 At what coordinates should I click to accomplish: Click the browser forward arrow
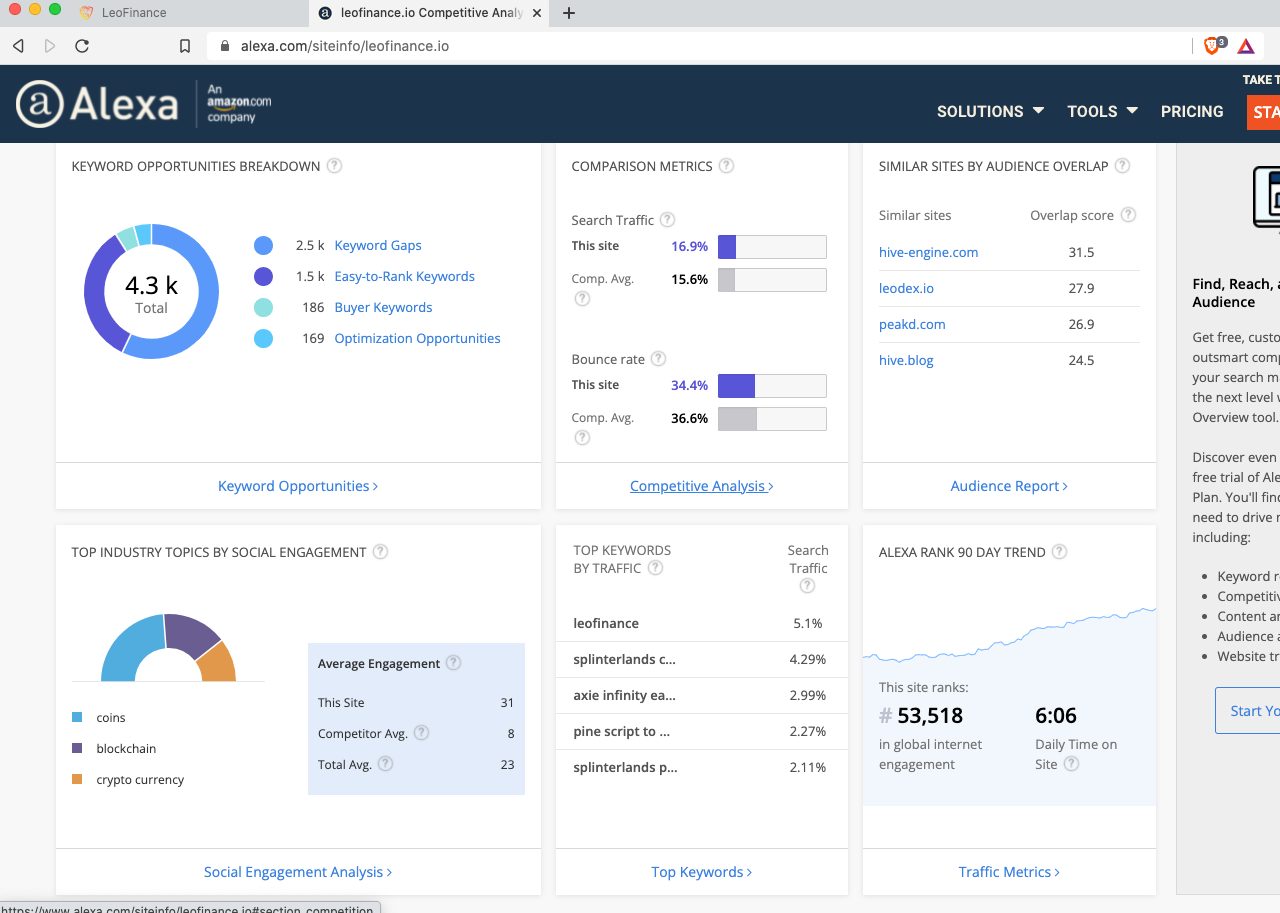(50, 46)
